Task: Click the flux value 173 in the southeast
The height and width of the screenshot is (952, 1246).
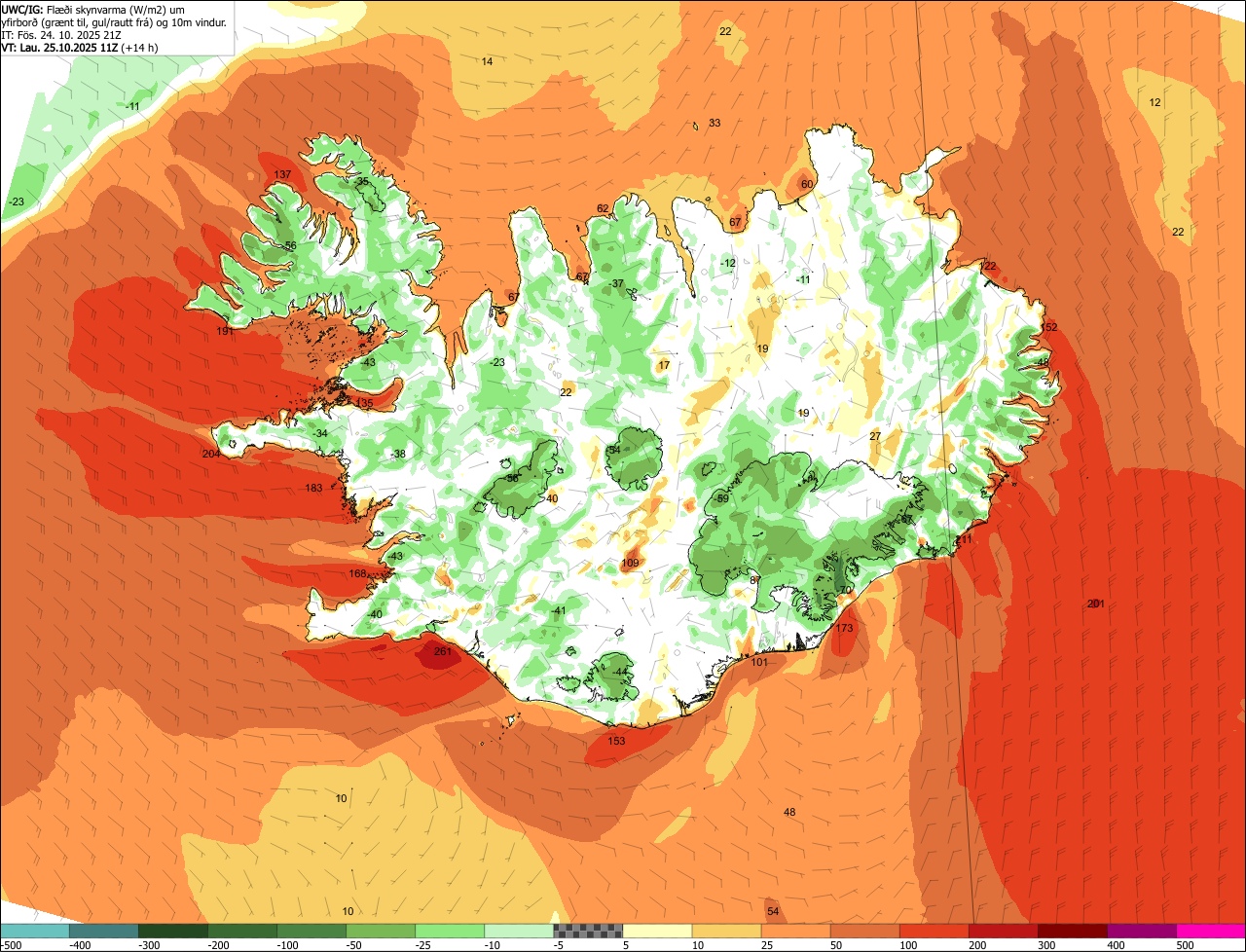Action: pos(844,628)
